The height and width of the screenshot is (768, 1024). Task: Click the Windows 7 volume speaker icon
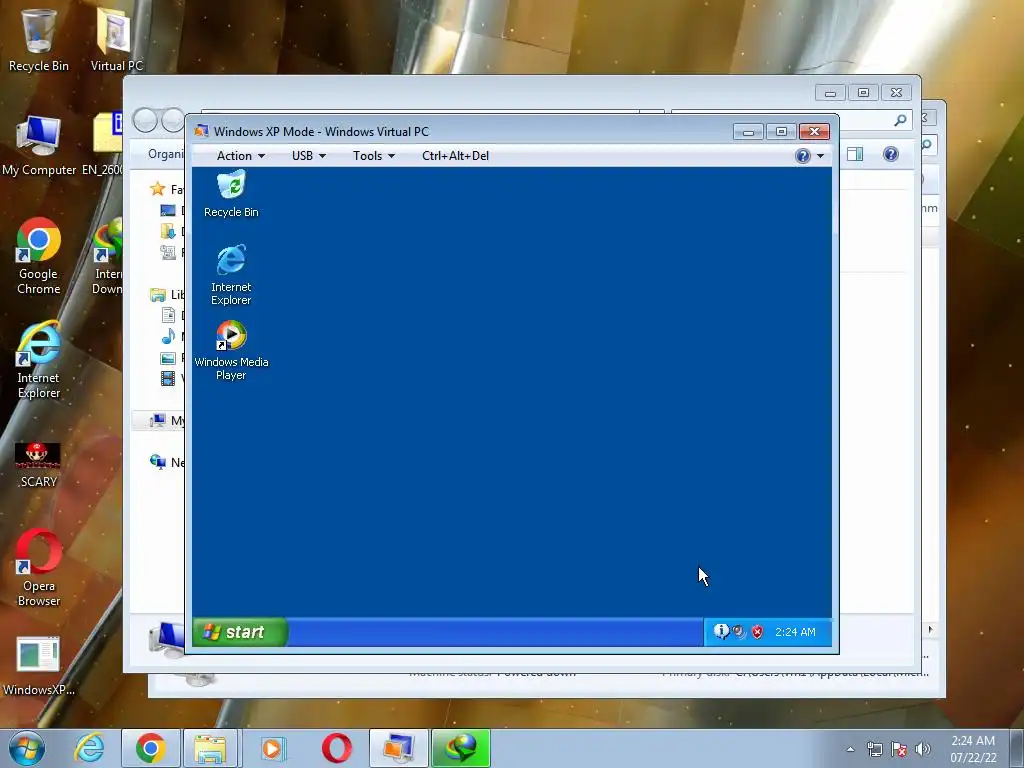[x=922, y=749]
